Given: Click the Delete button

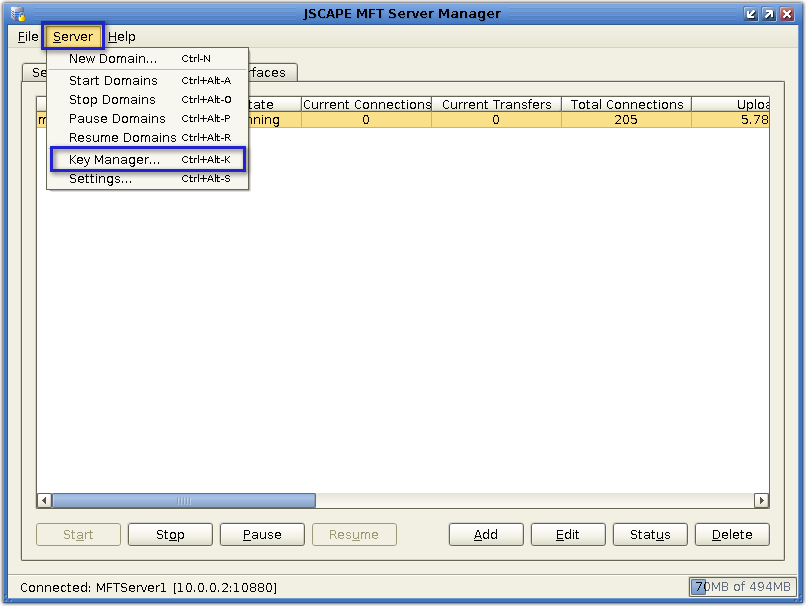Looking at the screenshot, I should click(x=732, y=535).
